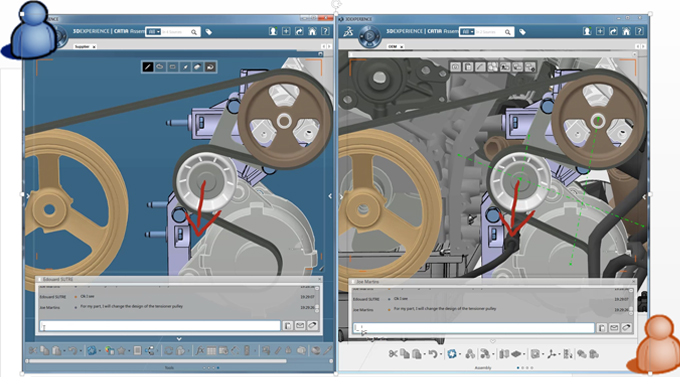Select the OEM tab in right window
680x388 pixels.
[392, 46]
